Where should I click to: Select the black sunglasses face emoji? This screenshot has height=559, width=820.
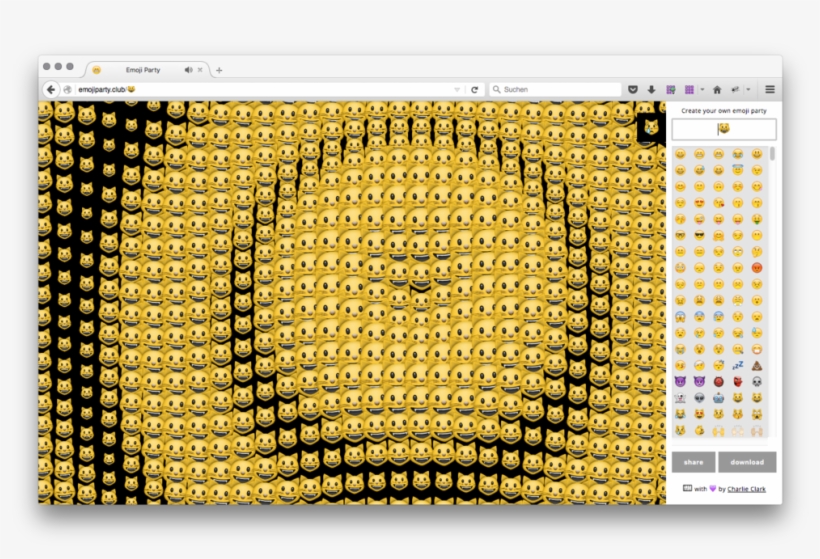[x=699, y=235]
